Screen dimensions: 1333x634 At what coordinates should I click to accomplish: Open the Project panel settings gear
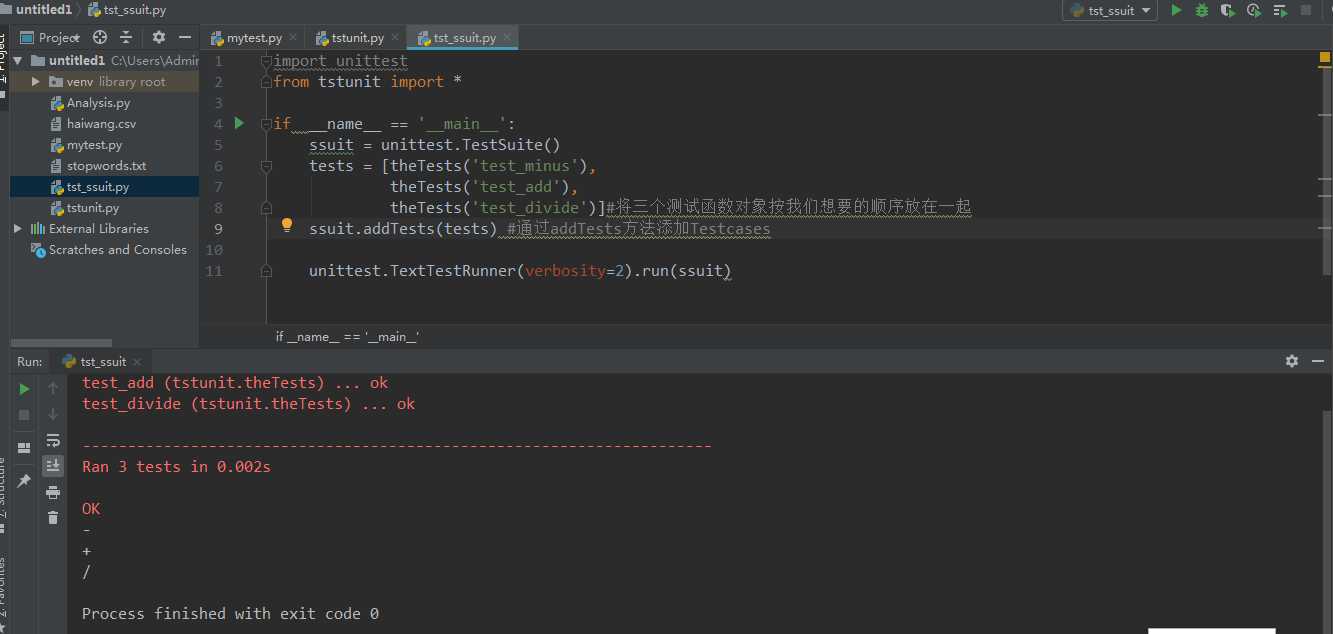click(x=159, y=37)
